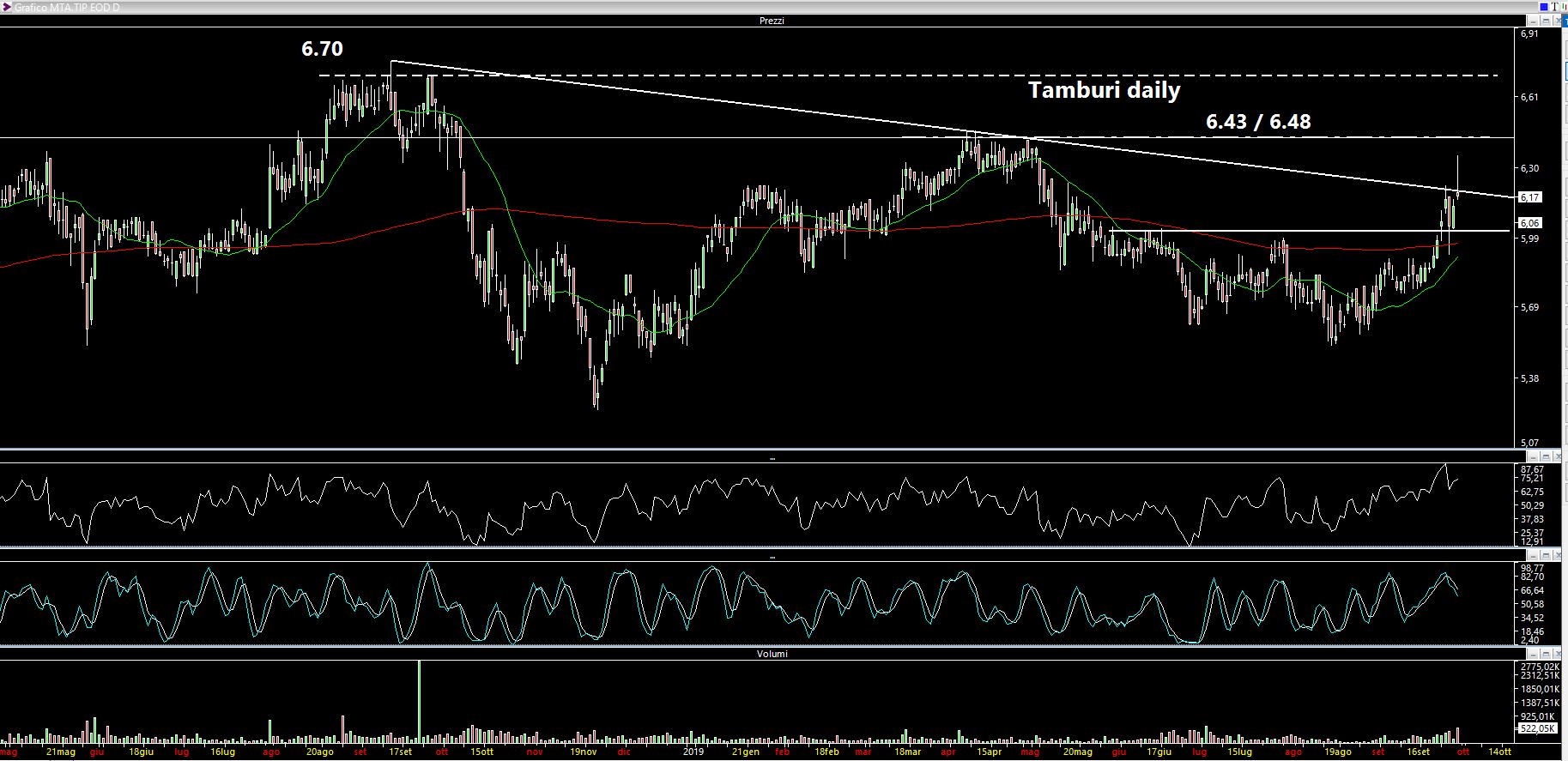Click the 20ago date label
The height and width of the screenshot is (761, 1568).
[319, 752]
